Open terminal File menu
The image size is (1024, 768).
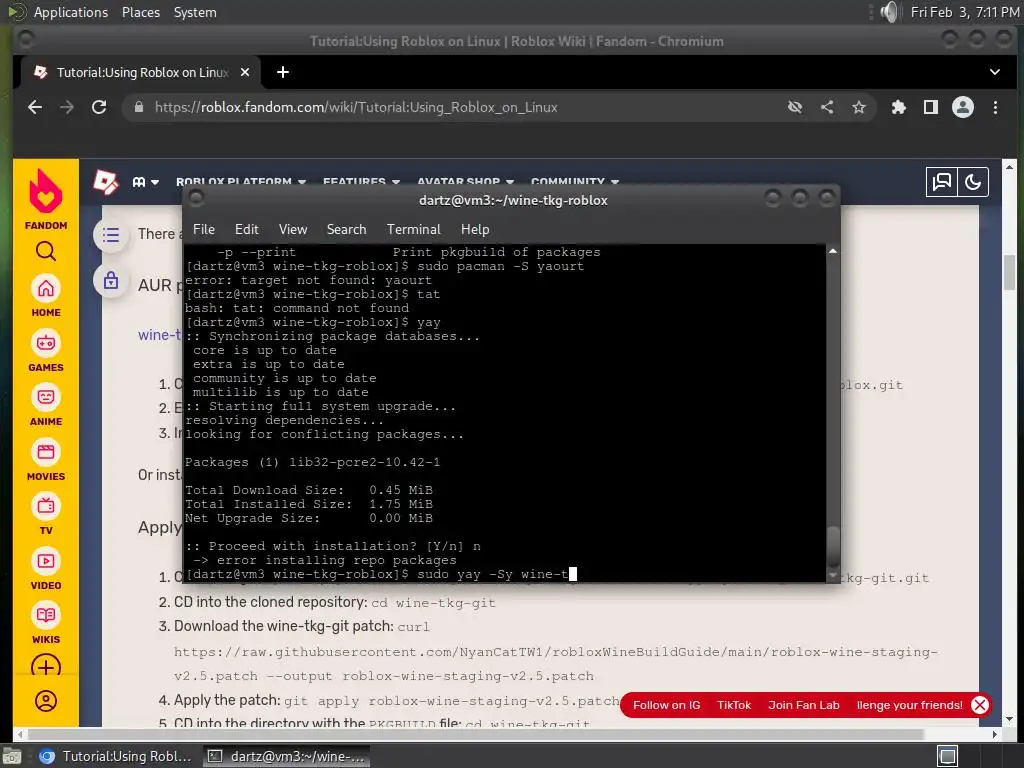pyautogui.click(x=204, y=229)
